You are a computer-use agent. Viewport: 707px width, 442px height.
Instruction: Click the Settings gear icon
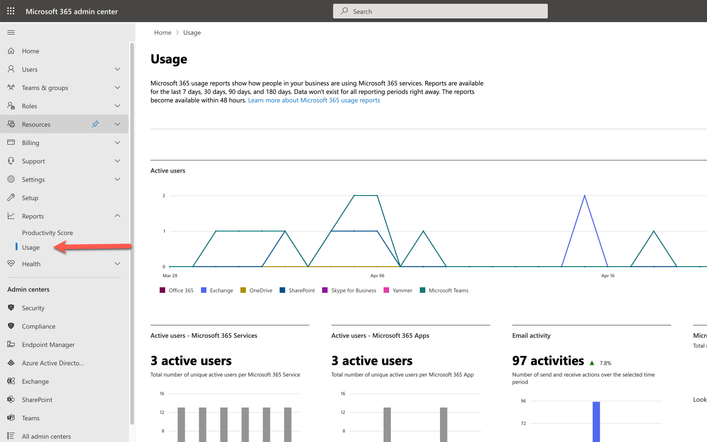coord(11,179)
